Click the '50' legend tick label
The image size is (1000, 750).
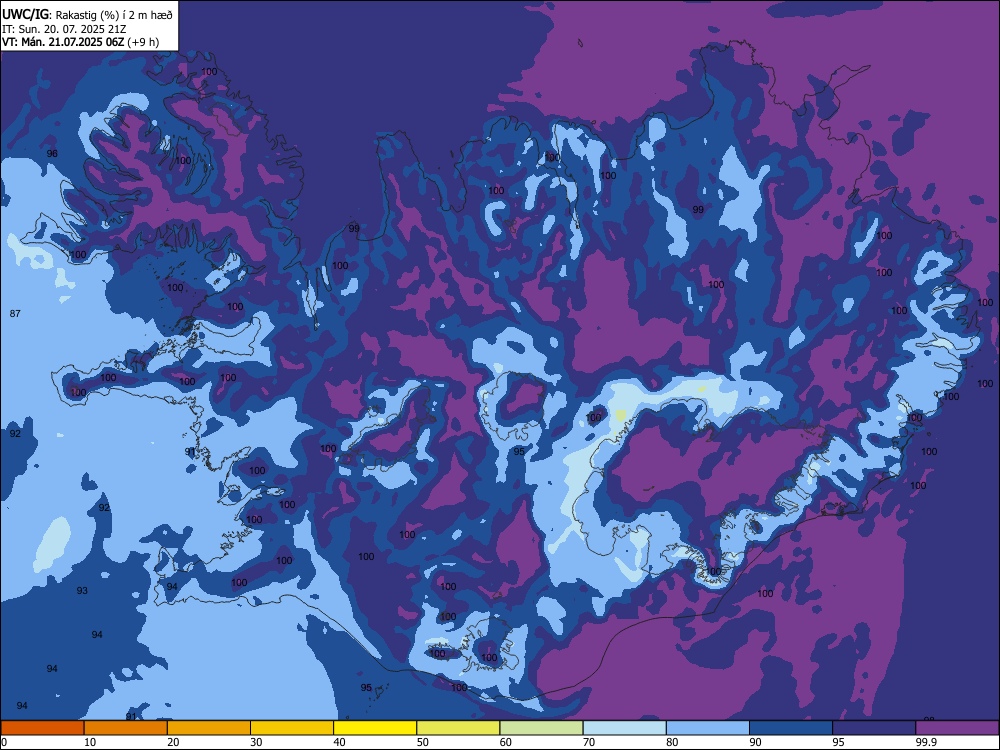click(x=422, y=742)
